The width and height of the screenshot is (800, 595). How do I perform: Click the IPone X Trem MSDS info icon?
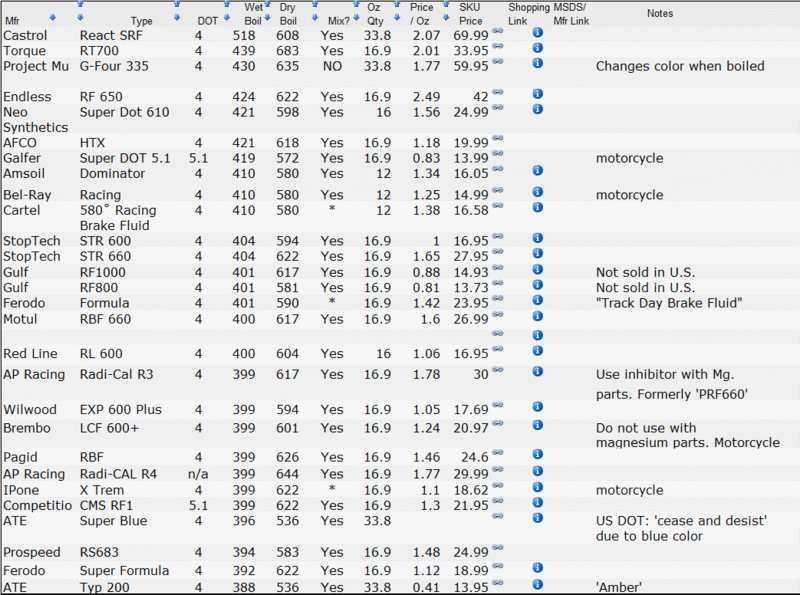click(x=537, y=487)
